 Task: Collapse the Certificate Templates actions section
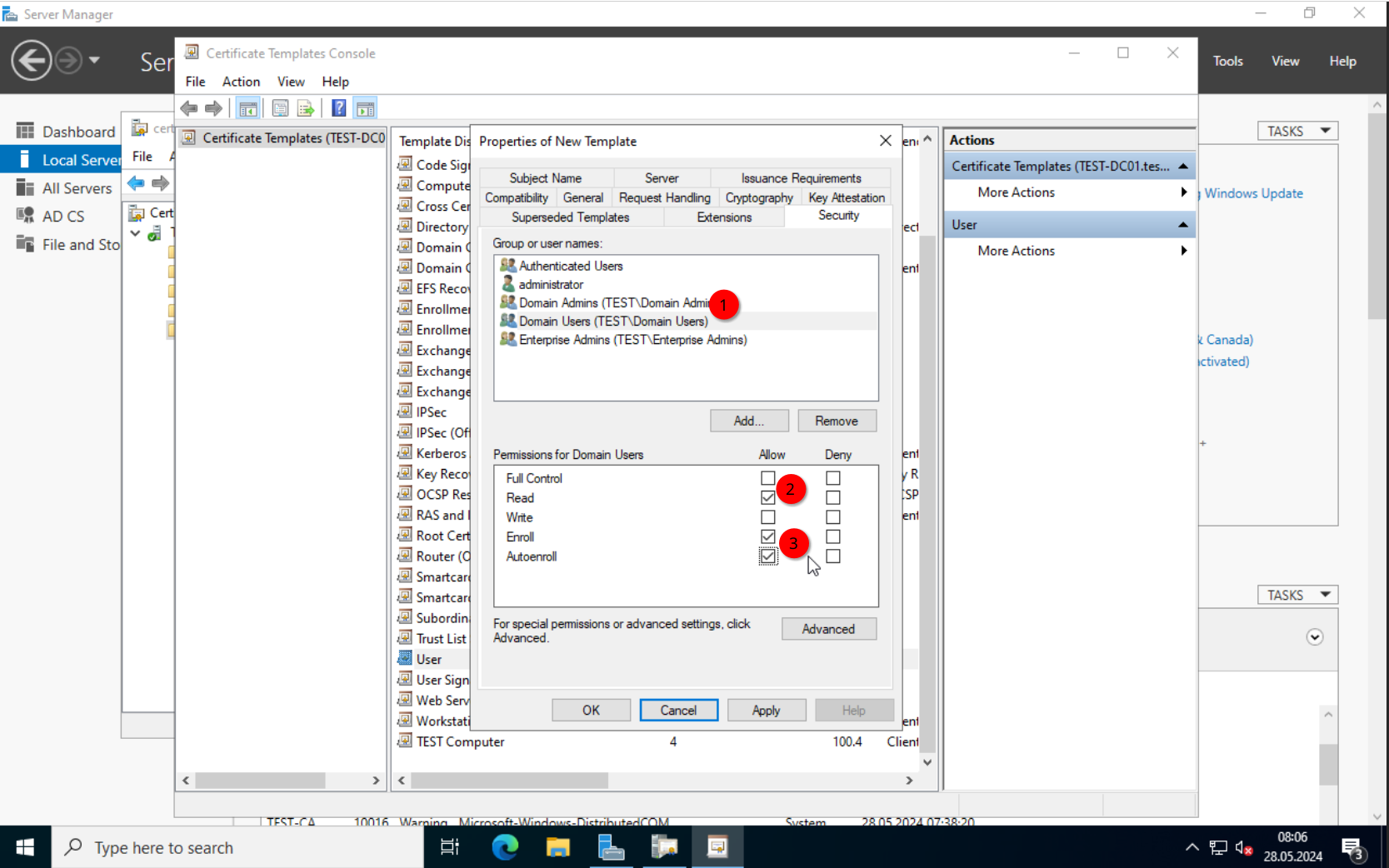click(x=1182, y=167)
